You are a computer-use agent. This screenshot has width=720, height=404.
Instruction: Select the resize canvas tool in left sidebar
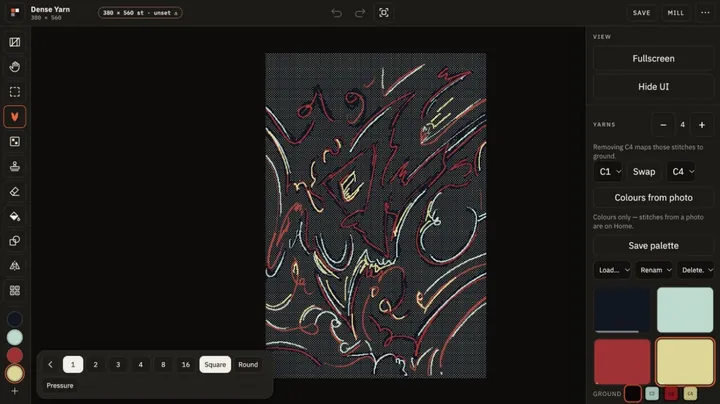pos(15,42)
